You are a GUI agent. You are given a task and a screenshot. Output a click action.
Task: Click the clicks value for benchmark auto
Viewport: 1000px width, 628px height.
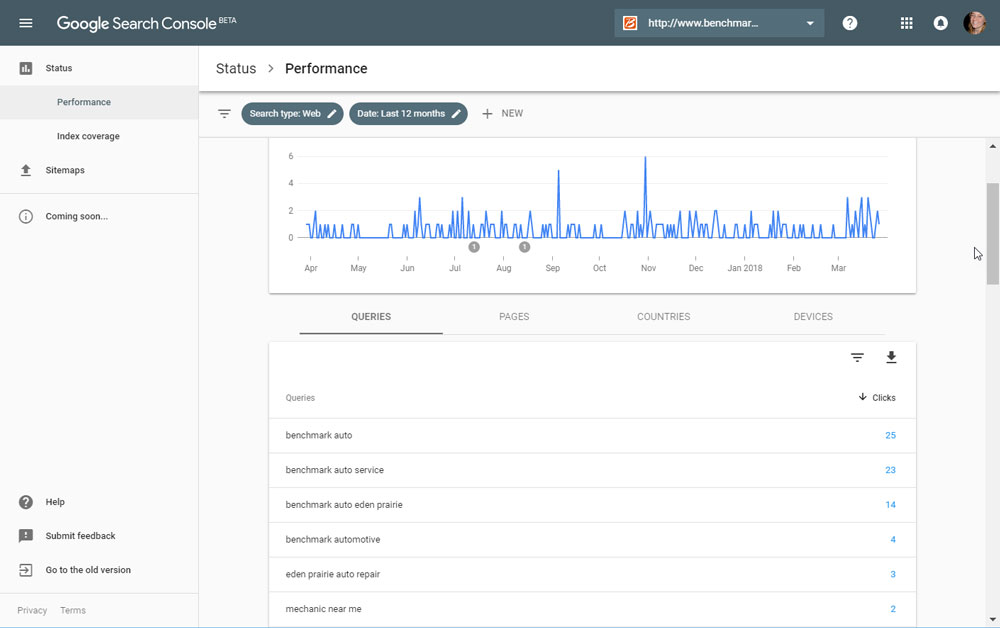coord(890,435)
